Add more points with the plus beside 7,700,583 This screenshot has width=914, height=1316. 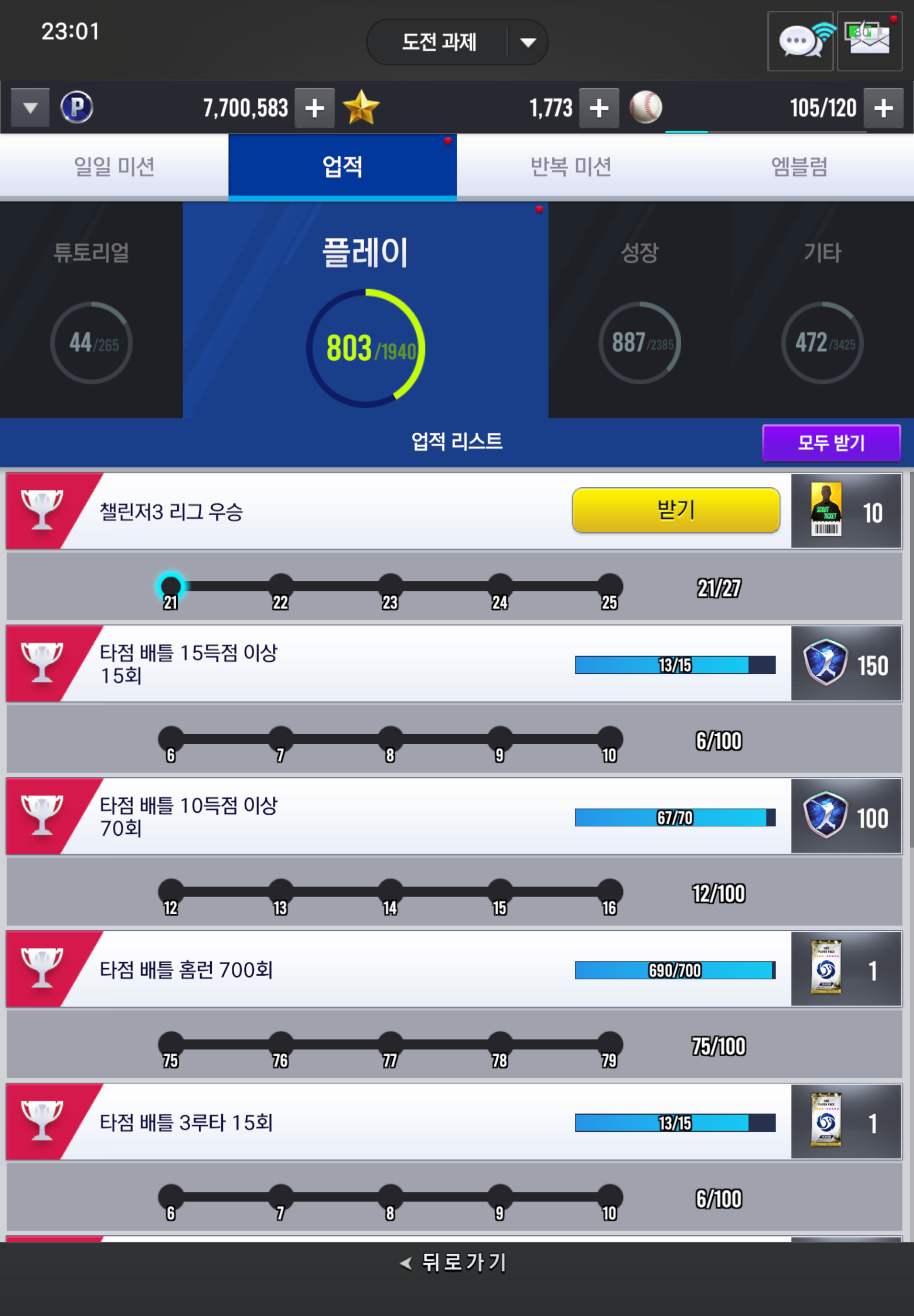314,108
